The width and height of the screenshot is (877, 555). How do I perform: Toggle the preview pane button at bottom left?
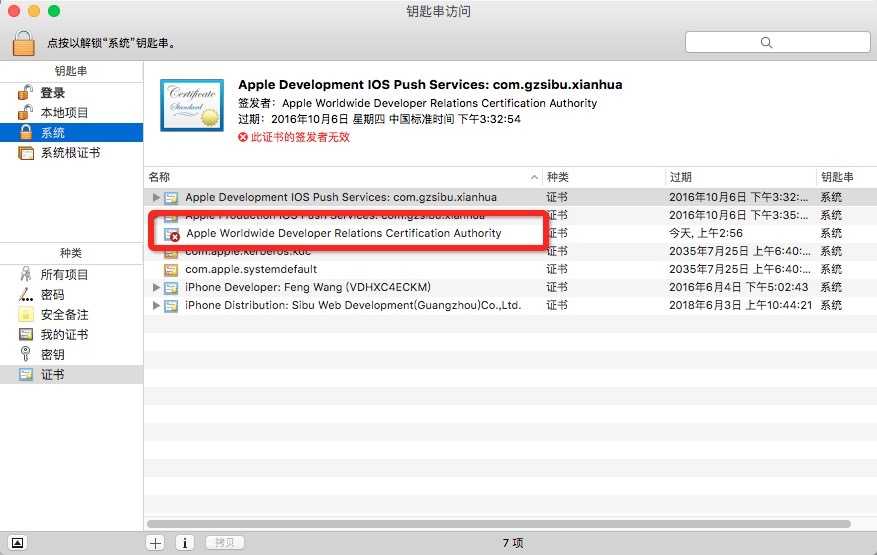tap(17, 543)
